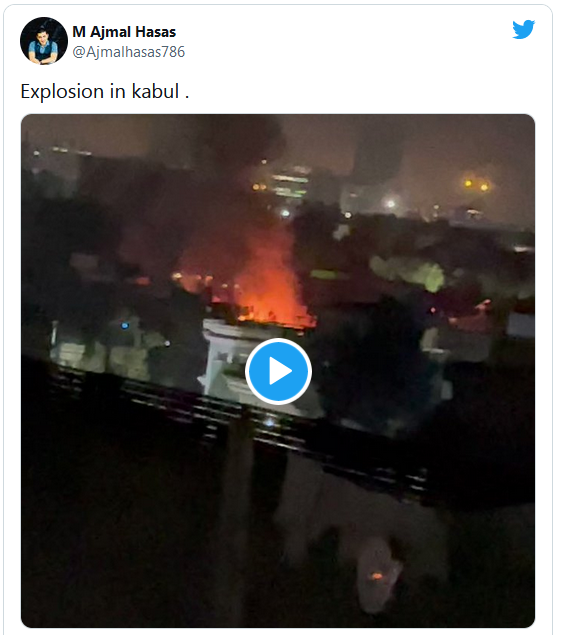This screenshot has height=635, width=562.
Task: Click the pair of yellow street lights
Action: click(476, 185)
